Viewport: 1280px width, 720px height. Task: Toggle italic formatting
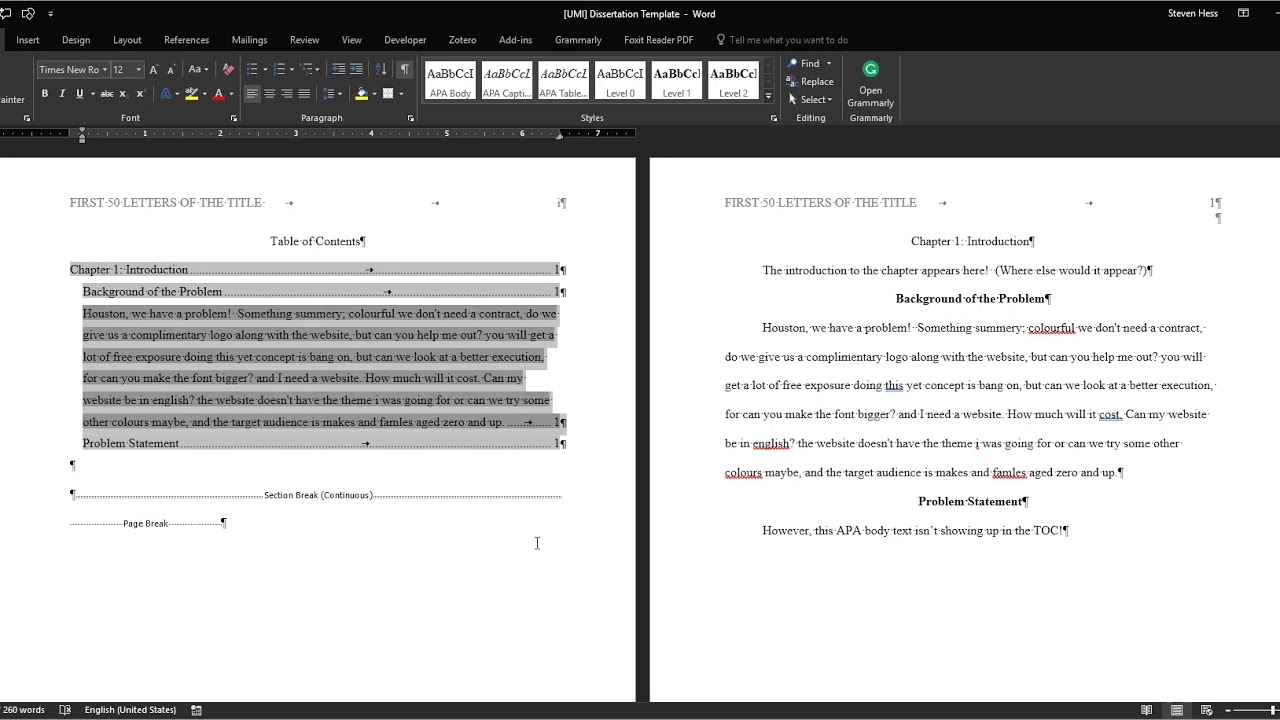[x=62, y=94]
